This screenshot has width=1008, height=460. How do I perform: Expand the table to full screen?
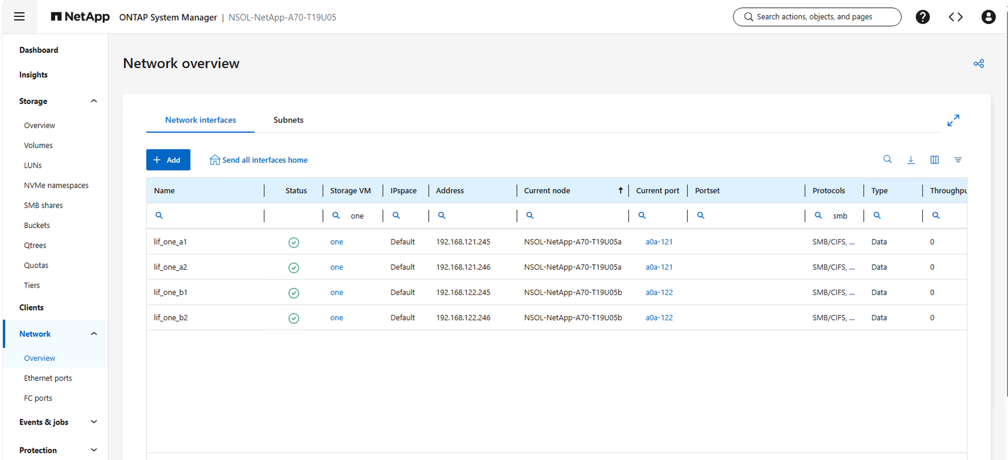[953, 120]
